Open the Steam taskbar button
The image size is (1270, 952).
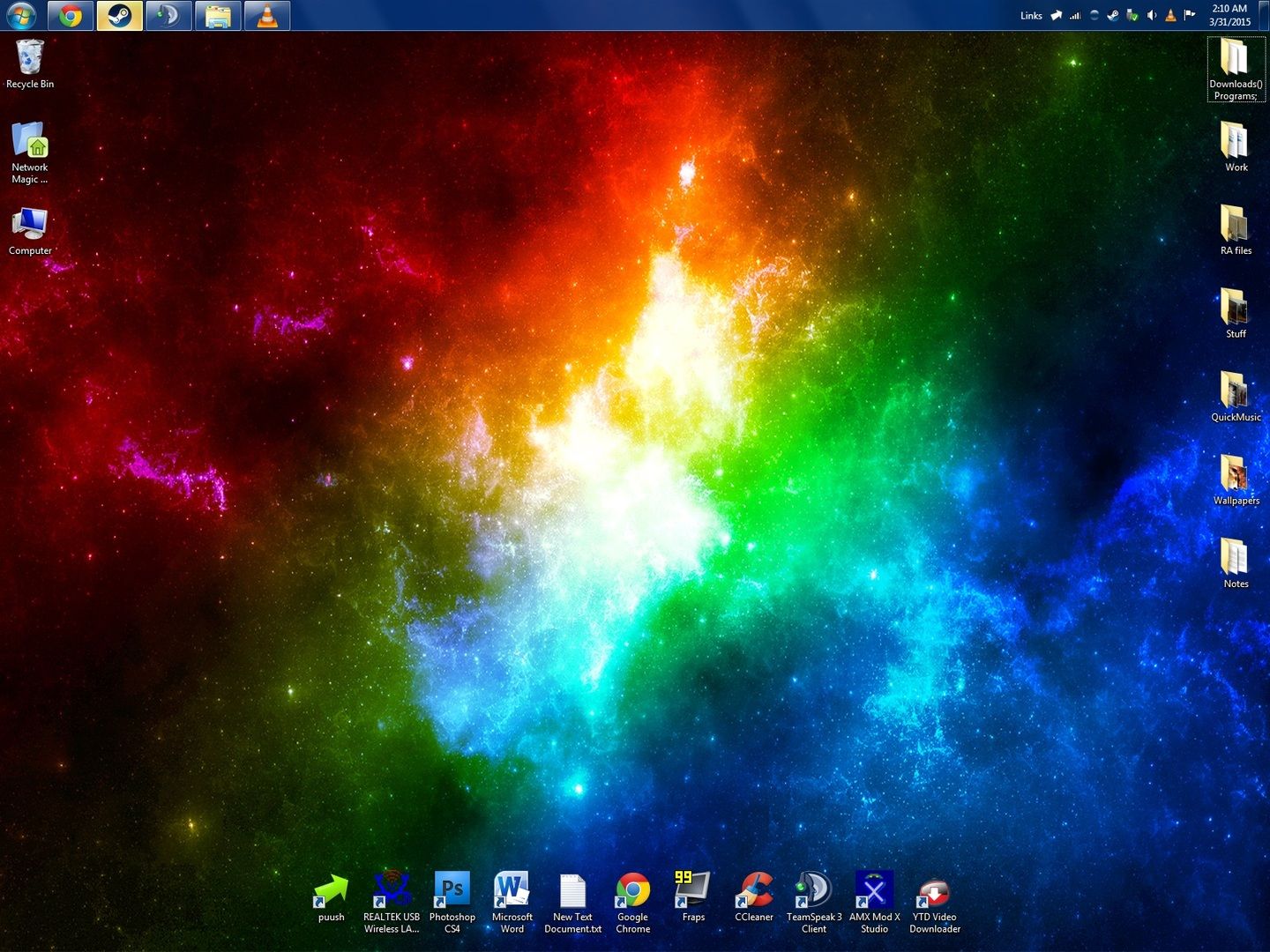pos(119,16)
